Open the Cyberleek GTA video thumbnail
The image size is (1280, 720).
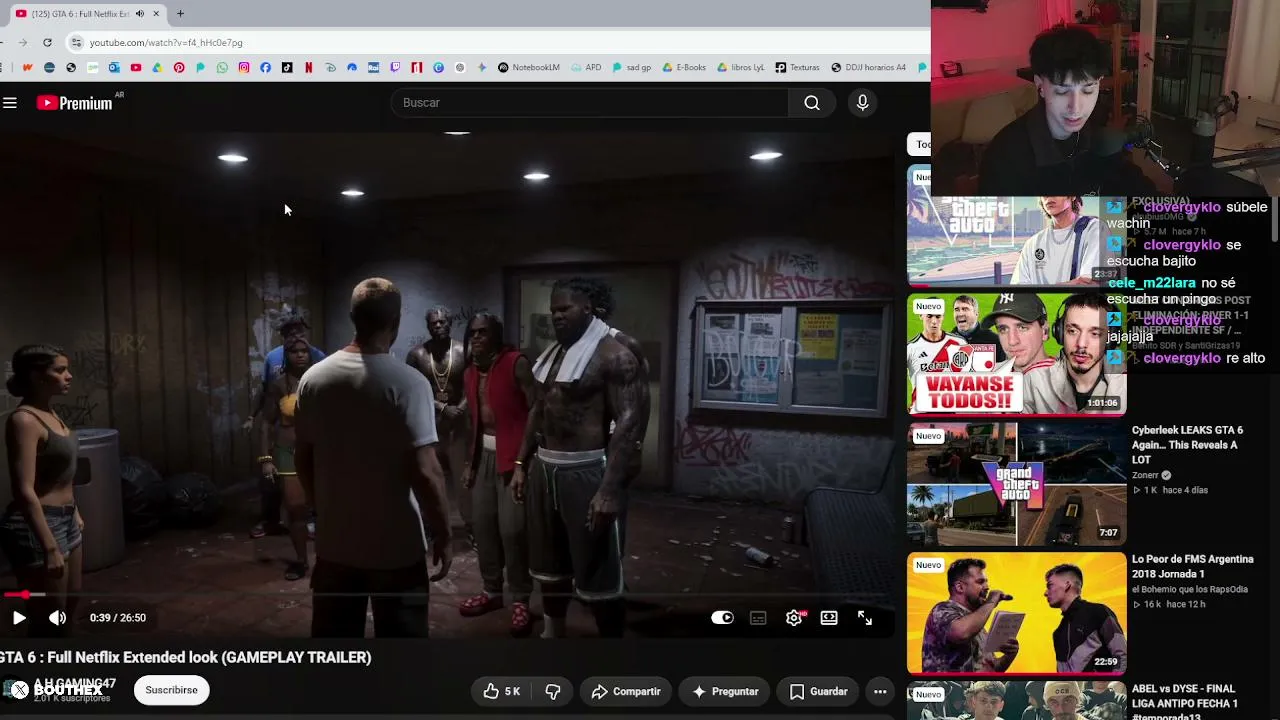pos(1016,484)
